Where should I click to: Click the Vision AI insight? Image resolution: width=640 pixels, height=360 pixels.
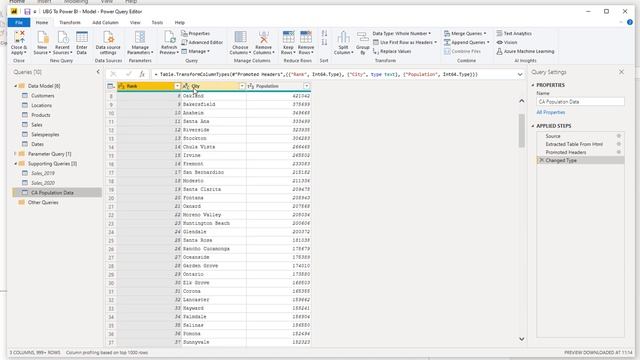507,42
